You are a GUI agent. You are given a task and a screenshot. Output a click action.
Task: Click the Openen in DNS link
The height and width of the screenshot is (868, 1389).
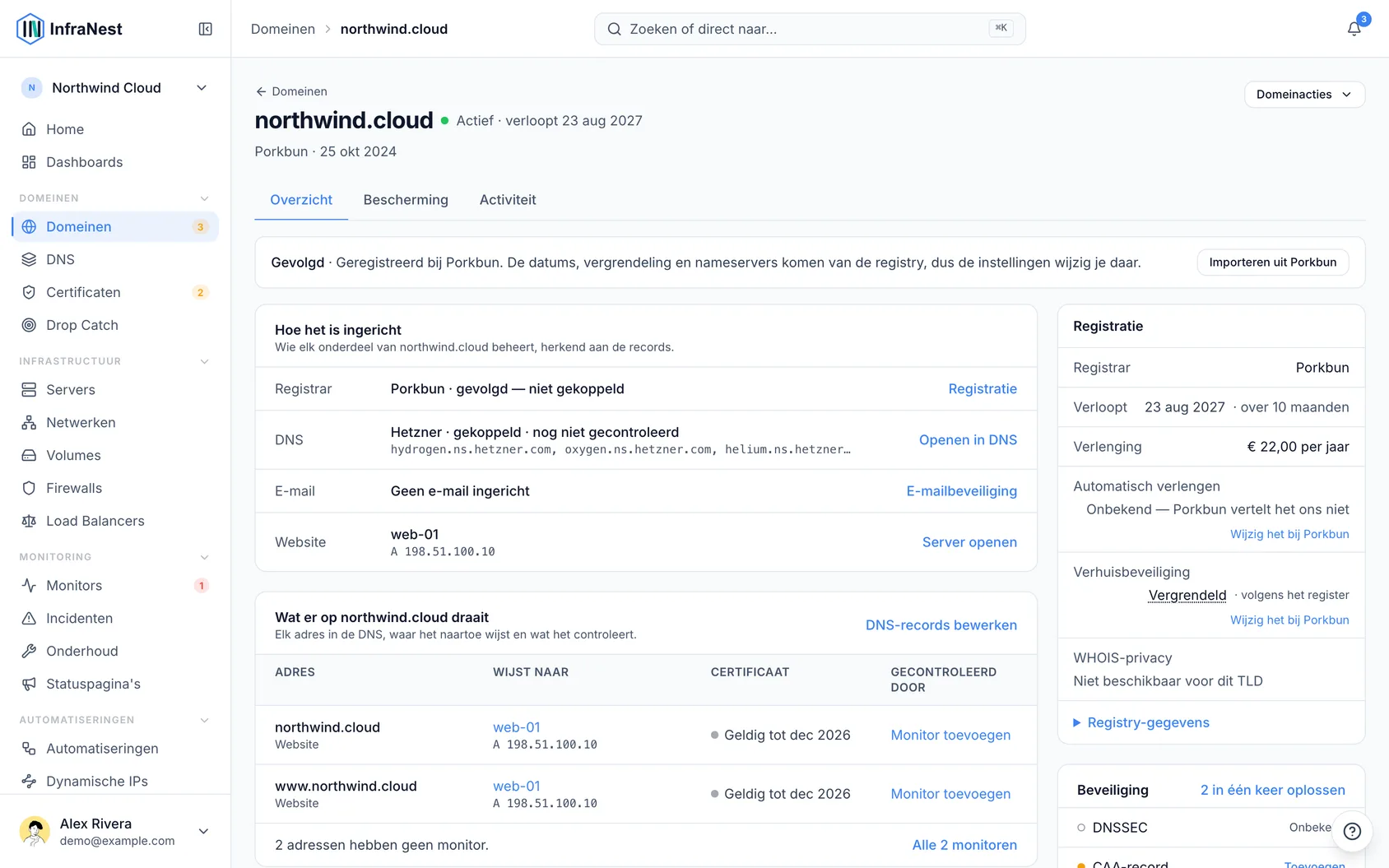968,440
